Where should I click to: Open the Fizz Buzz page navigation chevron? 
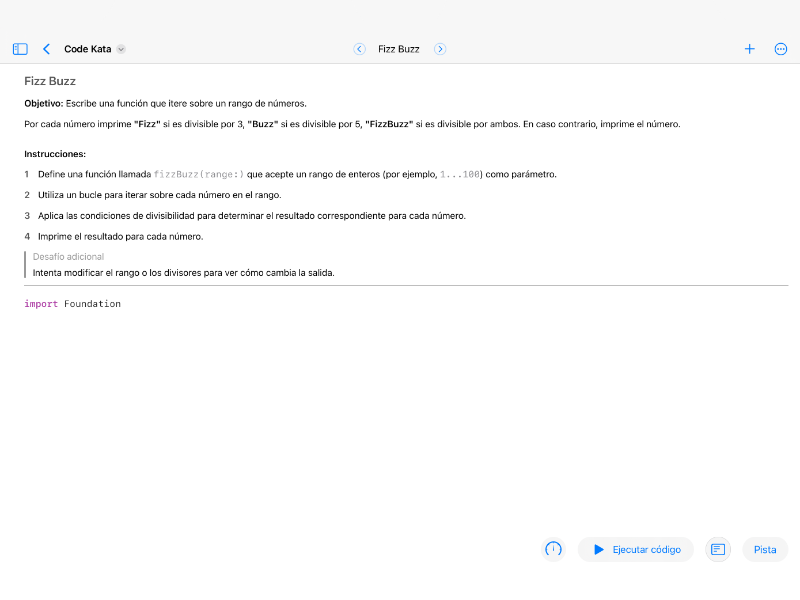[439, 48]
